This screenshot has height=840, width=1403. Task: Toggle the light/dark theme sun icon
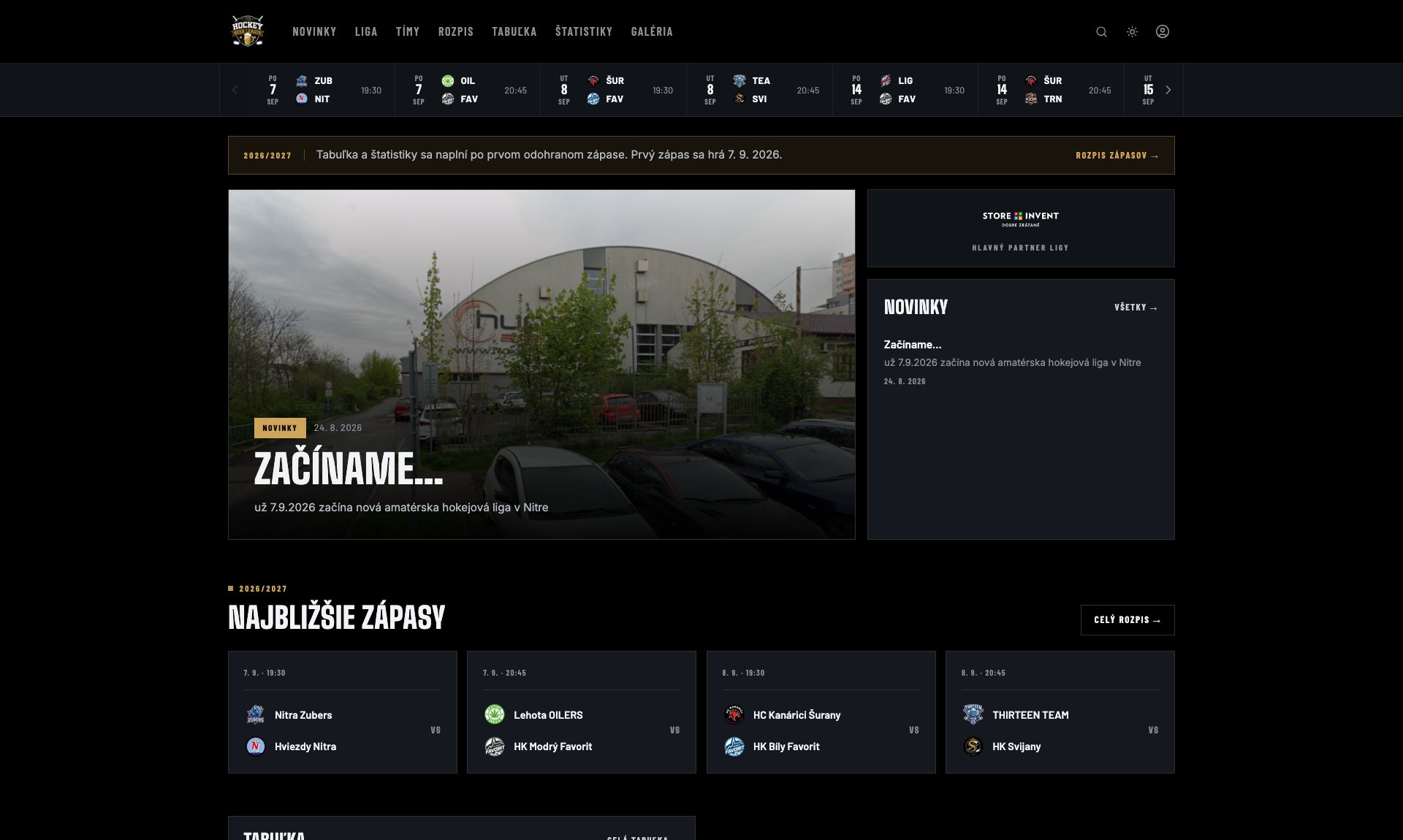tap(1132, 31)
